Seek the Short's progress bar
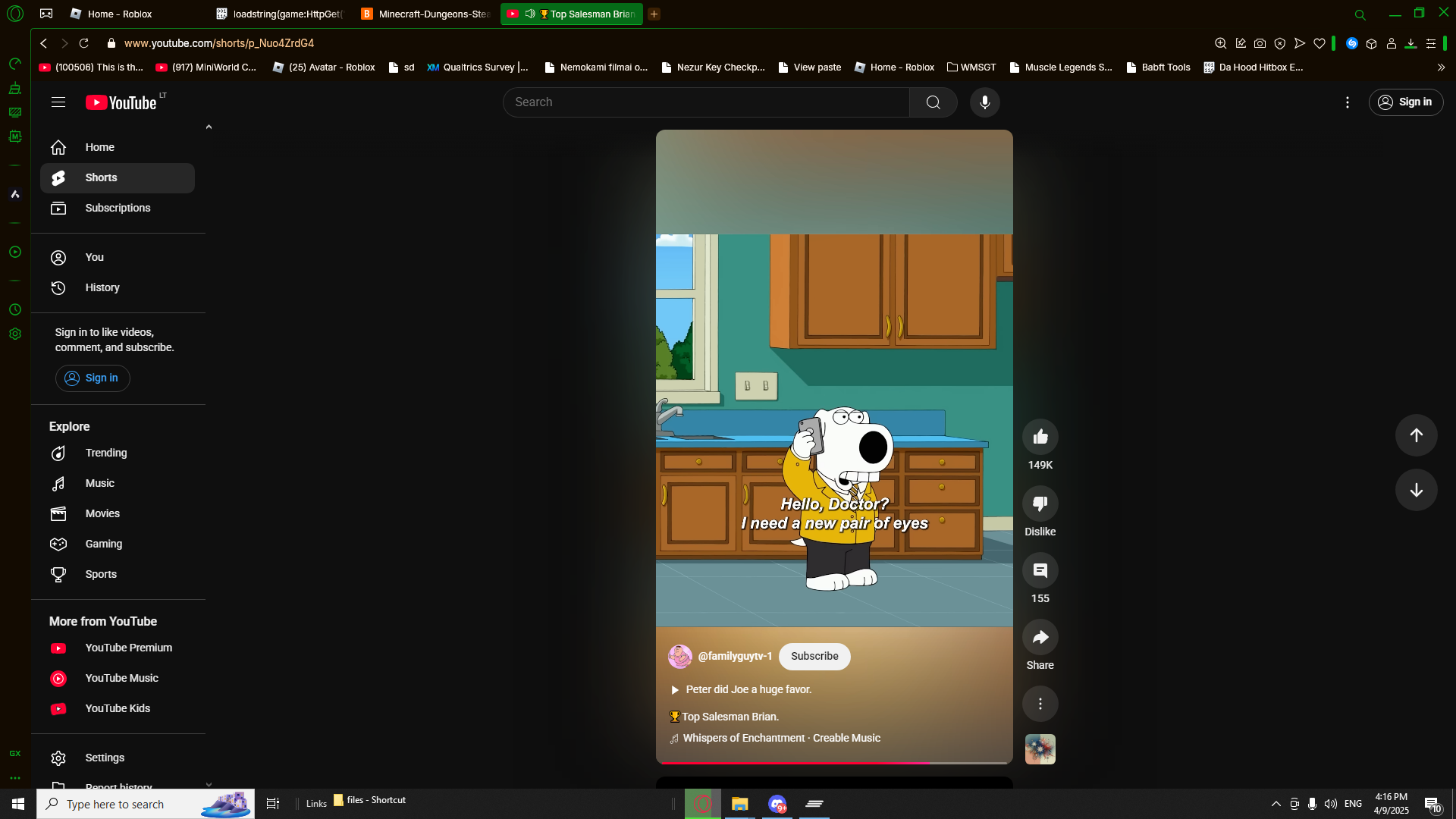This screenshot has width=1456, height=819. click(834, 762)
